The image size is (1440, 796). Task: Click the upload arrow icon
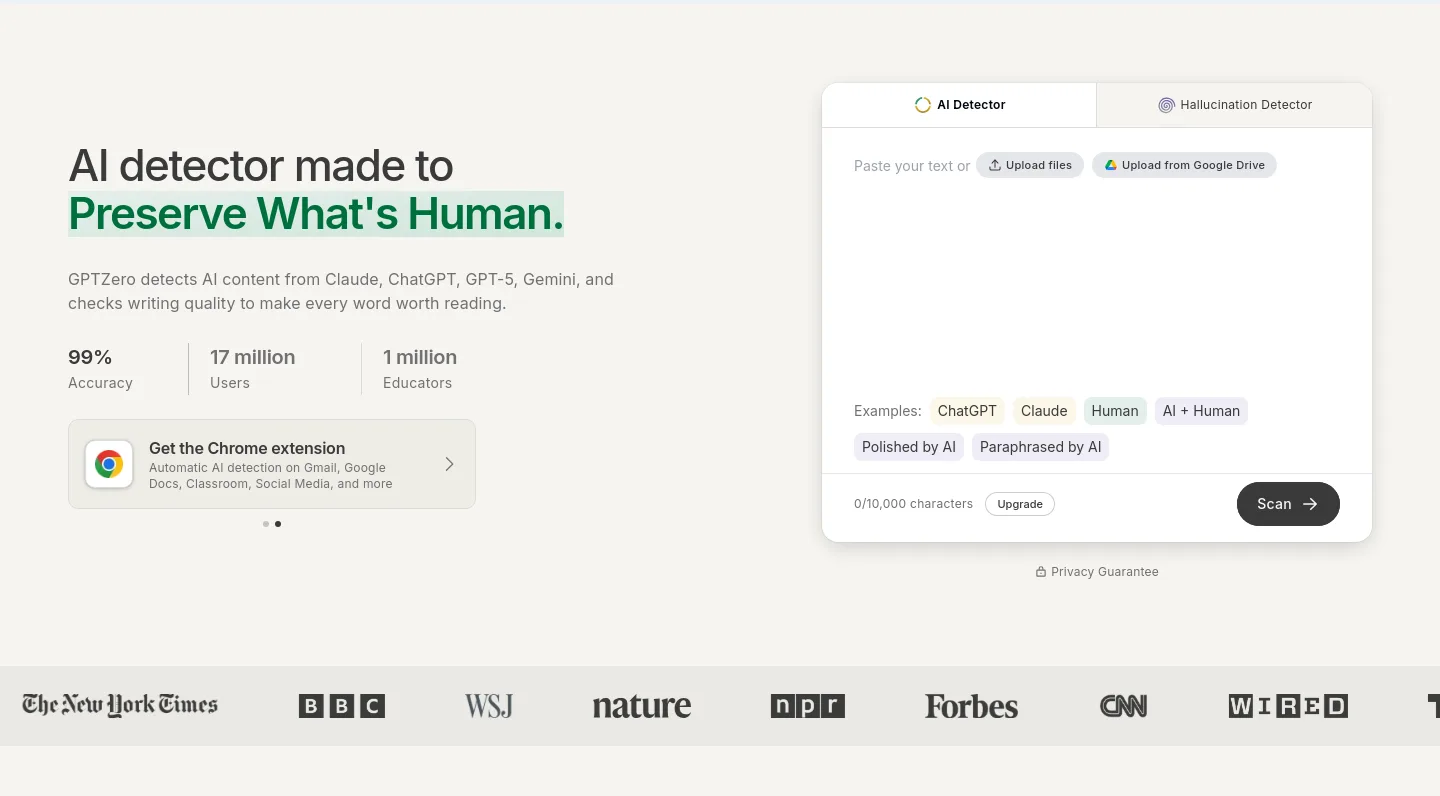(x=995, y=165)
